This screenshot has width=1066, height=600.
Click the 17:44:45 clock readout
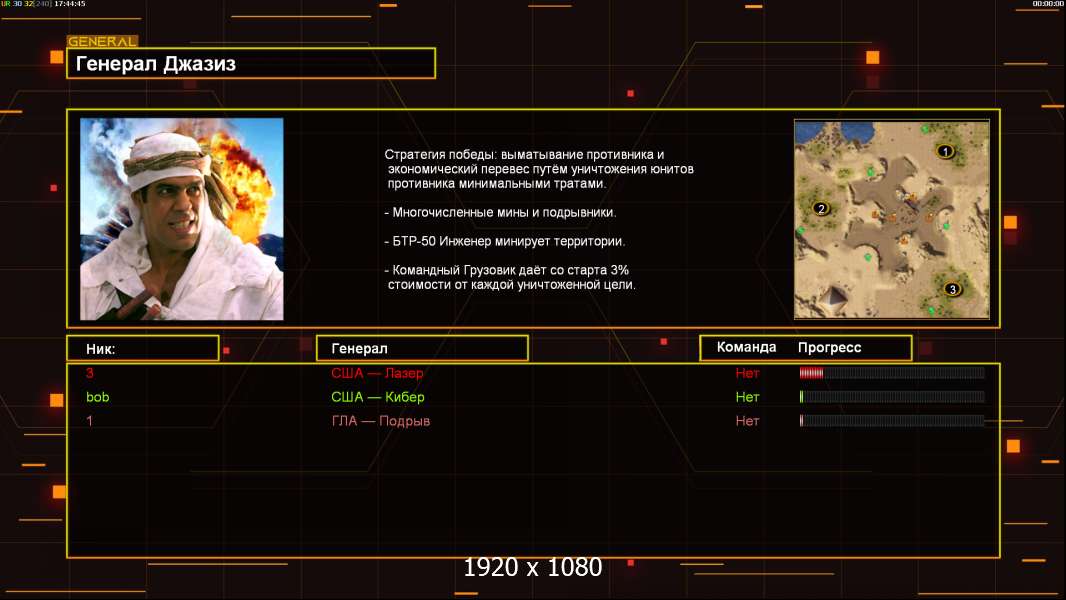pos(69,4)
